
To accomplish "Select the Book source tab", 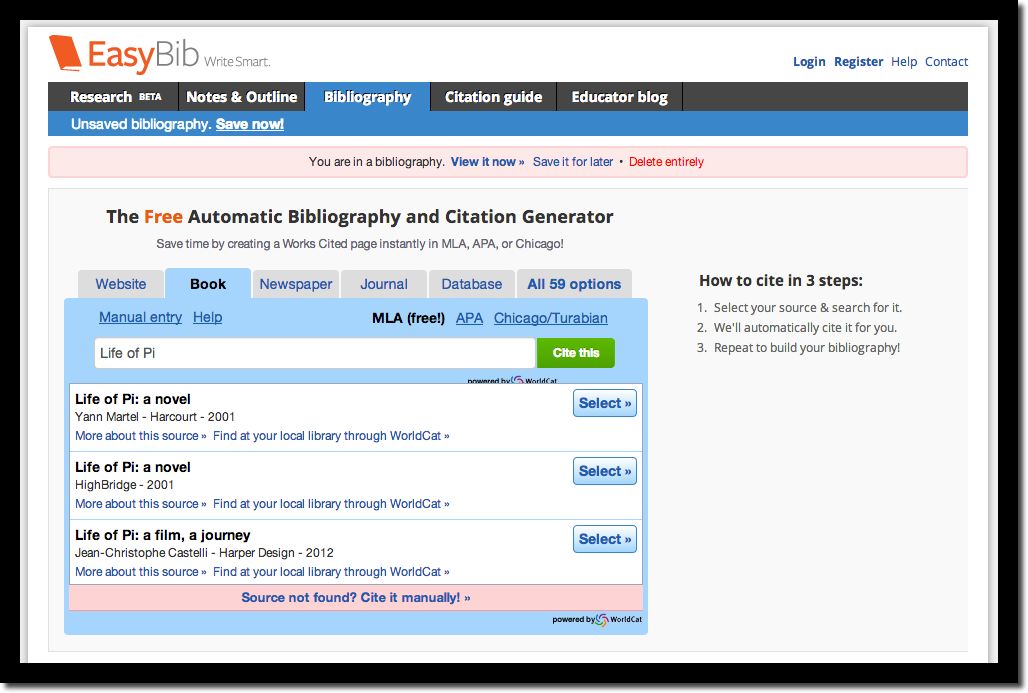I will pyautogui.click(x=208, y=284).
